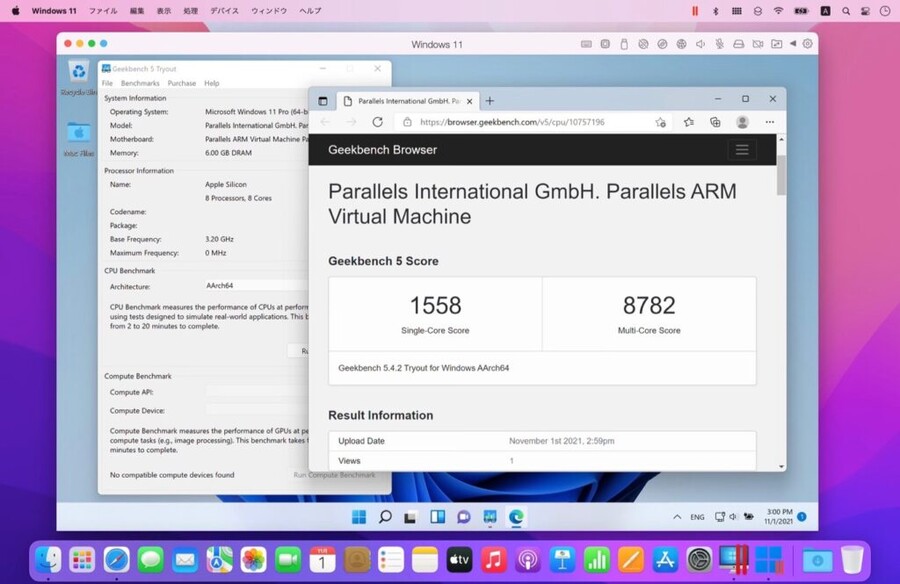Open Edge settings and more menu

[x=770, y=122]
